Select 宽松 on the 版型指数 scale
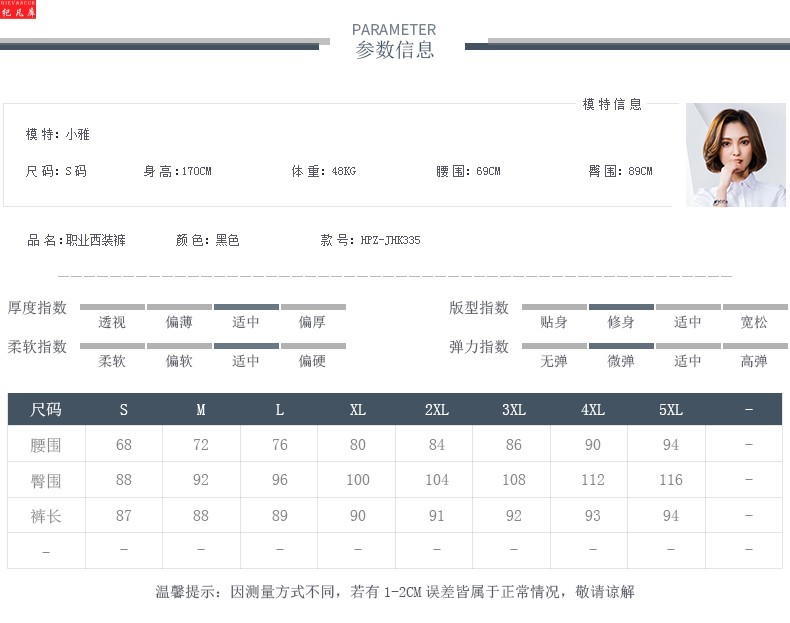 tap(754, 322)
